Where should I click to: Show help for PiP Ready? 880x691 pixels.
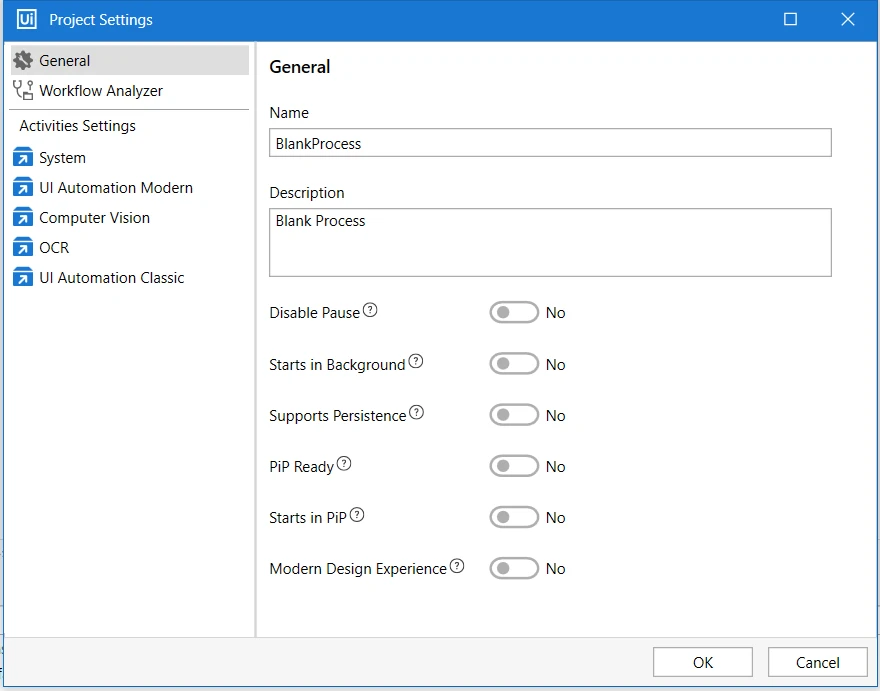[x=344, y=464]
